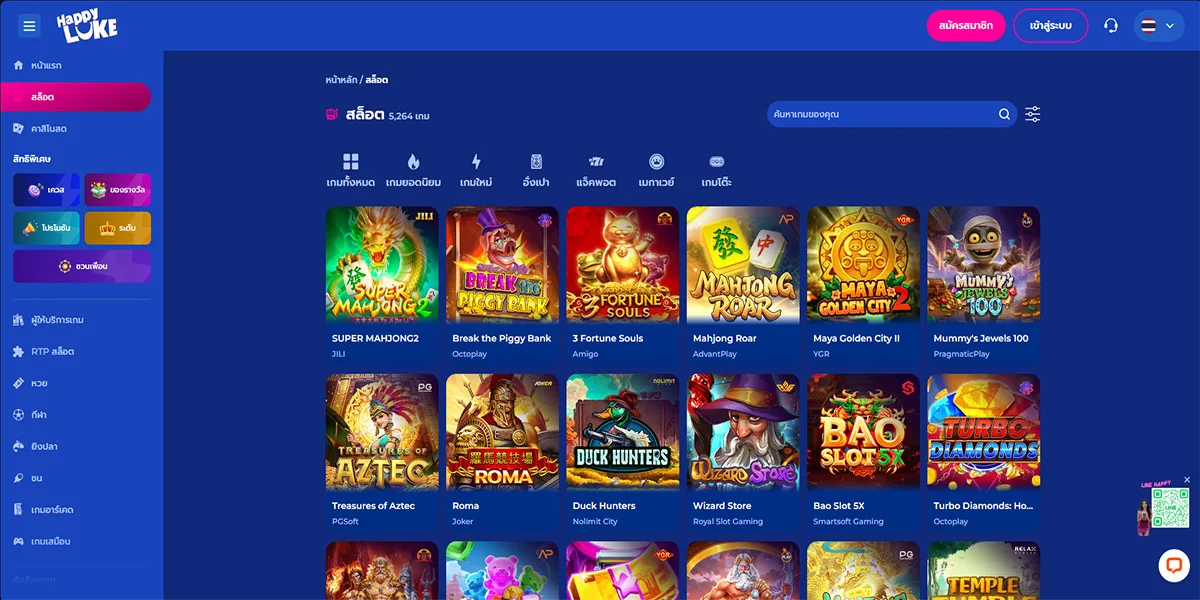Open Wizard Store game thumbnail
Viewport: 1200px width, 600px height.
(x=743, y=432)
